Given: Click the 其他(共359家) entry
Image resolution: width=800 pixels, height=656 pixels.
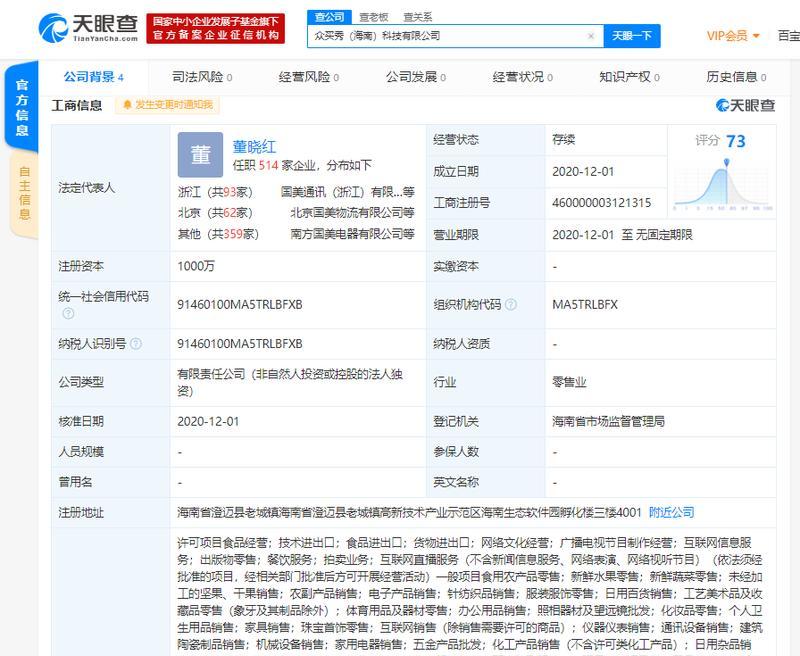Looking at the screenshot, I should pos(218,234).
